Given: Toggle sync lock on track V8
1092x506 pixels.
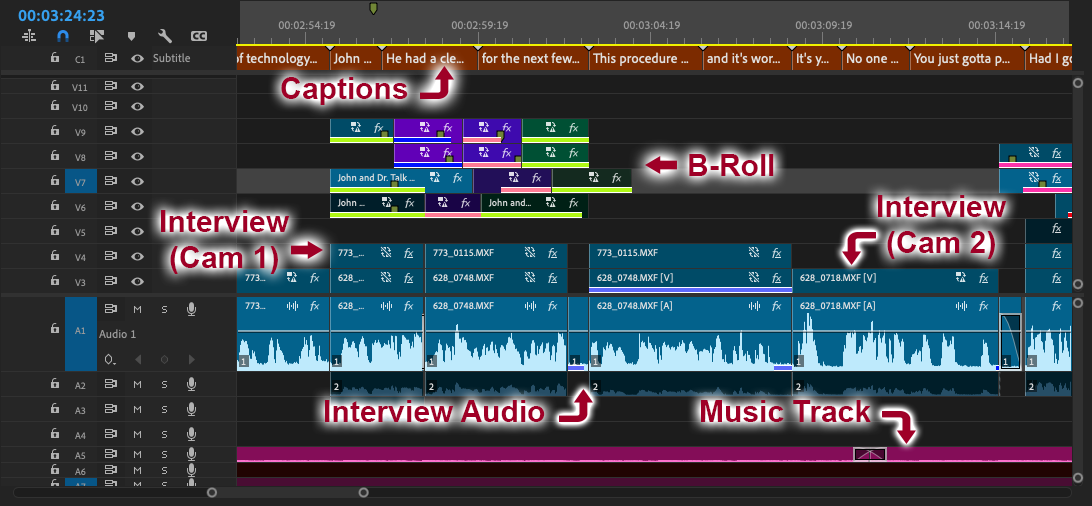Looking at the screenshot, I should (110, 156).
